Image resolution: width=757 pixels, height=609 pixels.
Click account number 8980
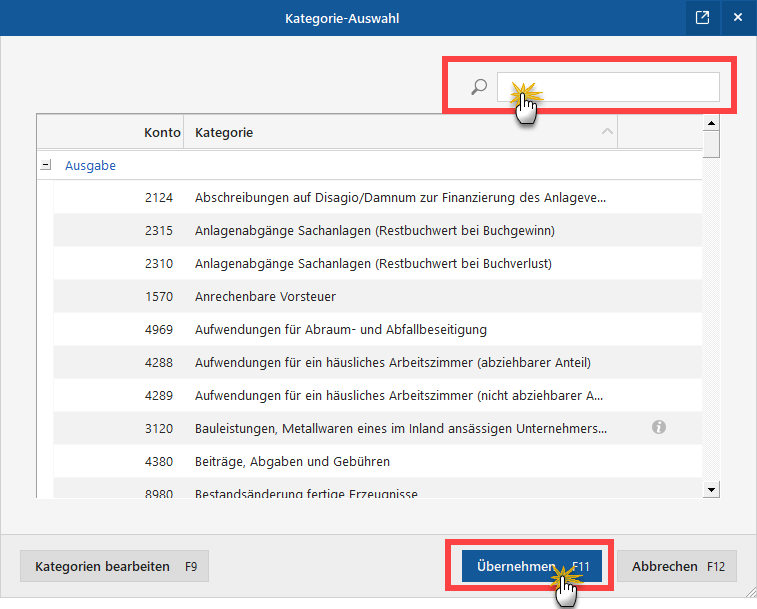click(159, 493)
